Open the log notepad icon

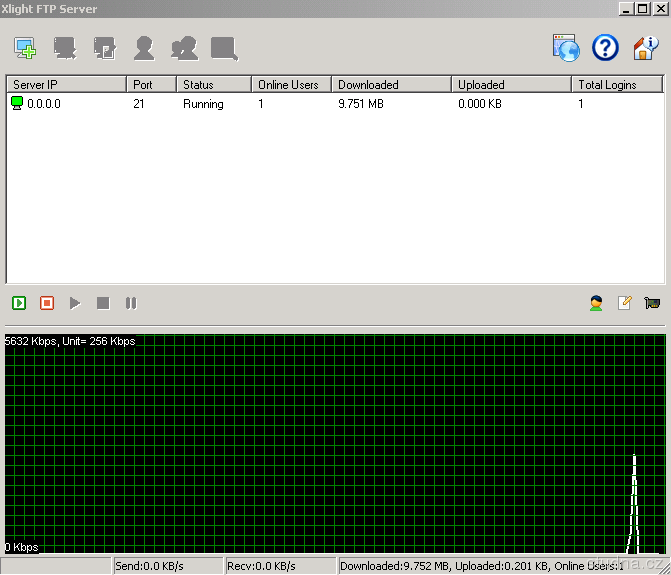coord(624,303)
